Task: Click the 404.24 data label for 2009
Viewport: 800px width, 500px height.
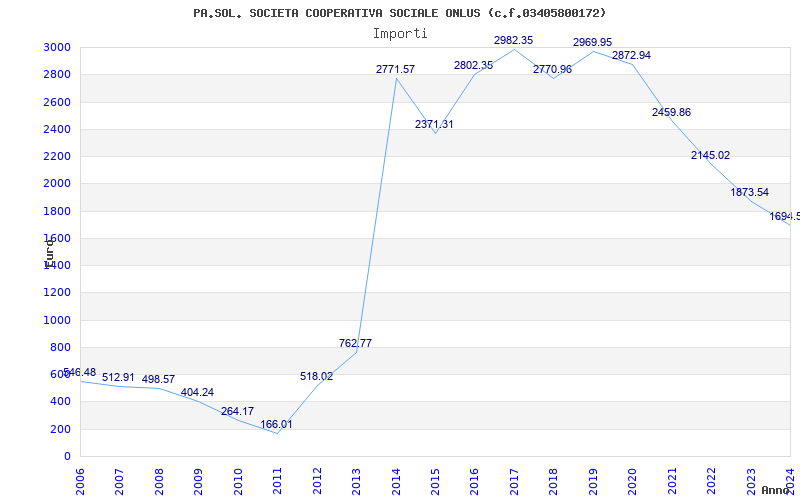Action: pos(197,393)
